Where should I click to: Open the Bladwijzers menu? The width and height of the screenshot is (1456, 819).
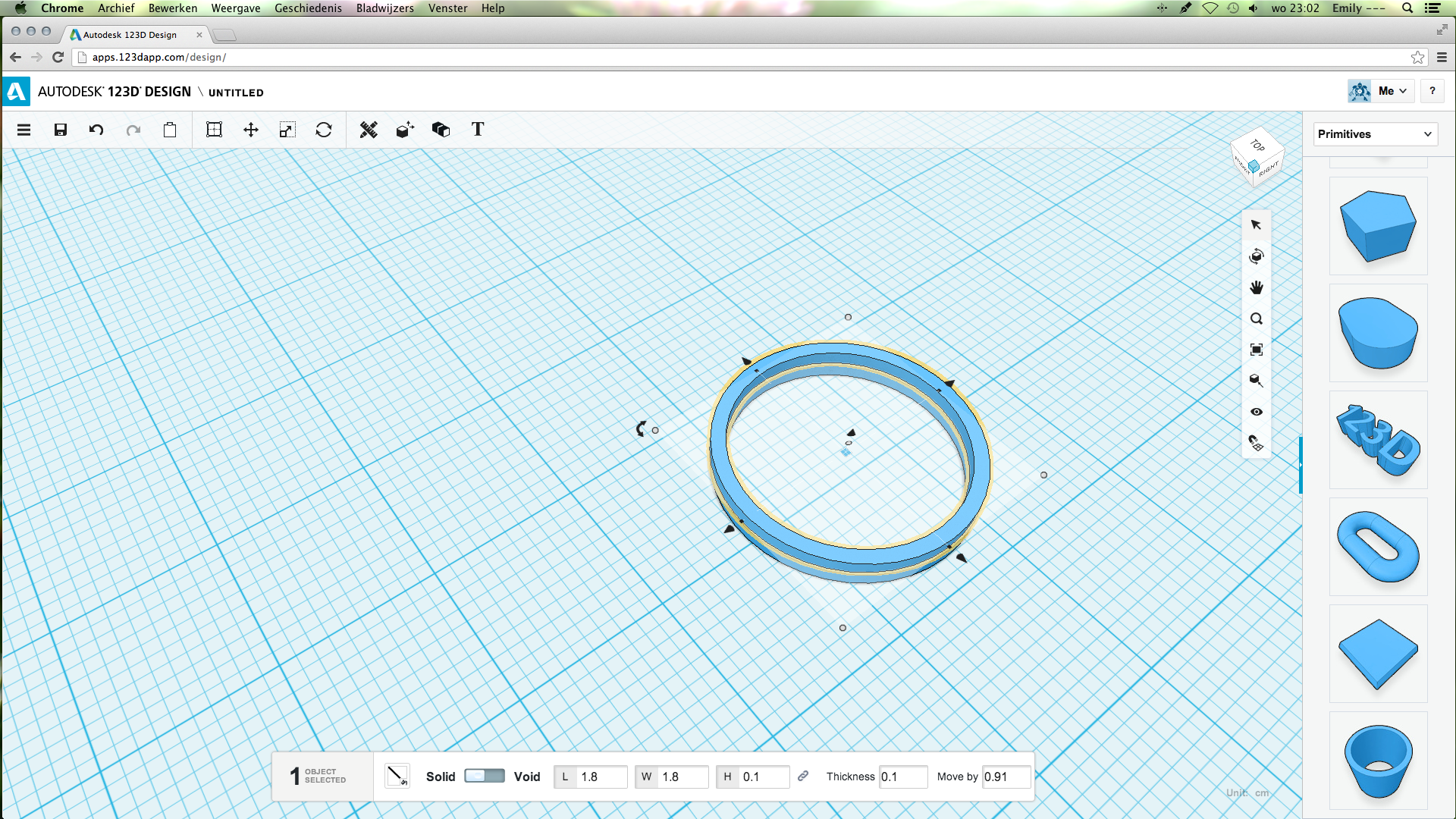click(x=385, y=8)
